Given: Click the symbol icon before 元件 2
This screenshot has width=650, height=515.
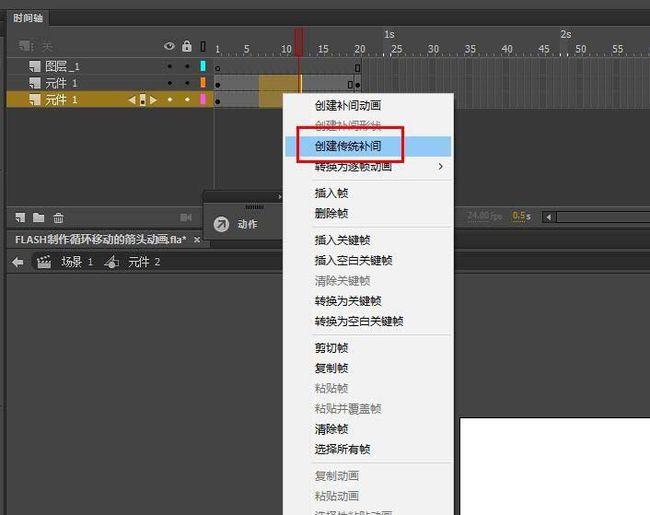Looking at the screenshot, I should 112,262.
